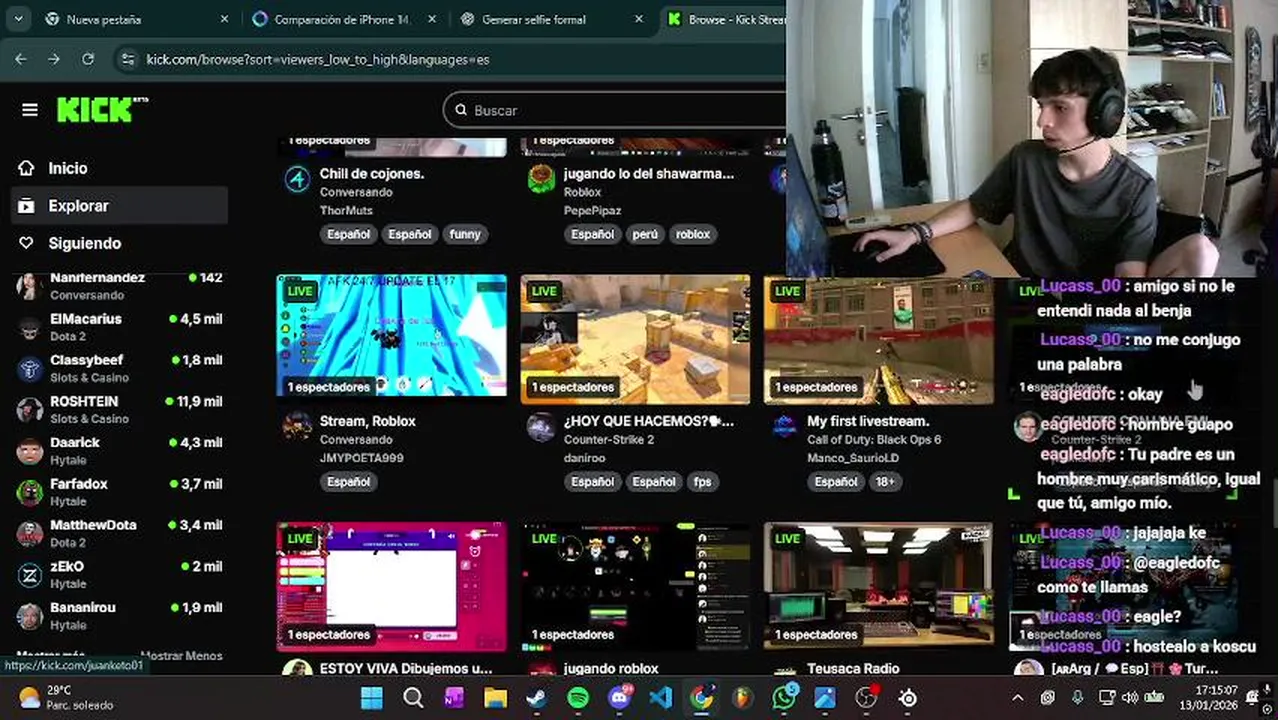This screenshot has width=1278, height=720.
Task: Click the Chill de cojones stream title
Action: click(x=372, y=174)
